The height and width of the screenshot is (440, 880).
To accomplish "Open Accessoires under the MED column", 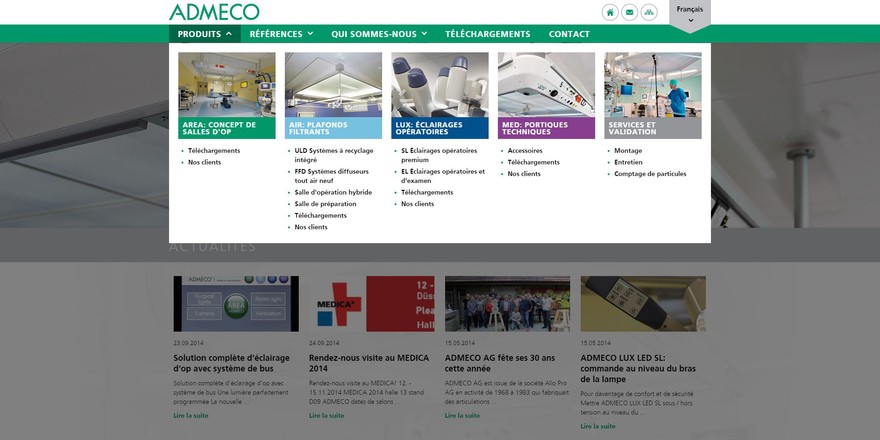I will click(x=525, y=150).
